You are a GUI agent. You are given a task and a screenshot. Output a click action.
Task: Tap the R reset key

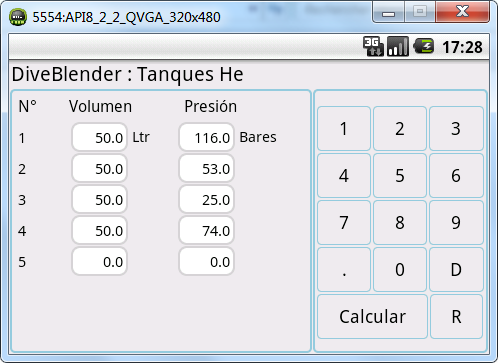point(456,317)
